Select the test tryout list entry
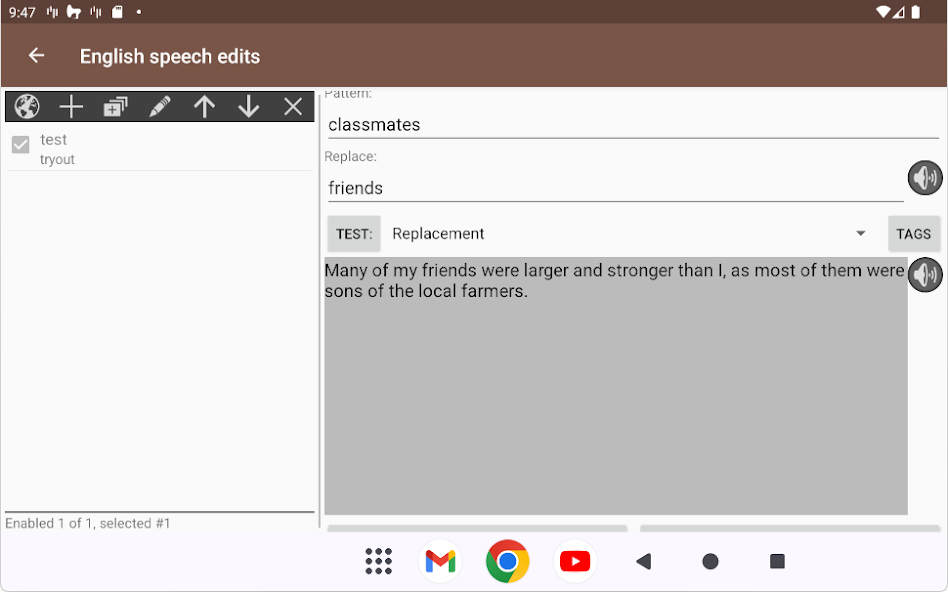This screenshot has height=592, width=948. point(160,149)
